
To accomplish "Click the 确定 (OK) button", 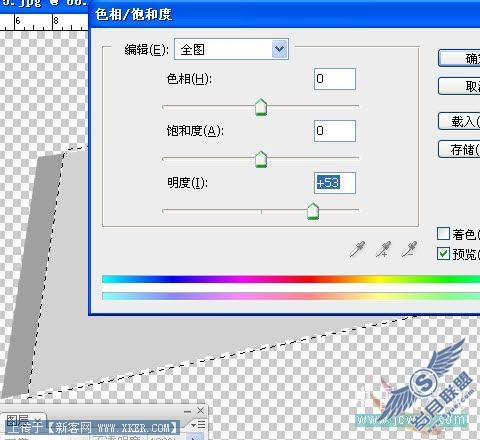I will coord(459,58).
